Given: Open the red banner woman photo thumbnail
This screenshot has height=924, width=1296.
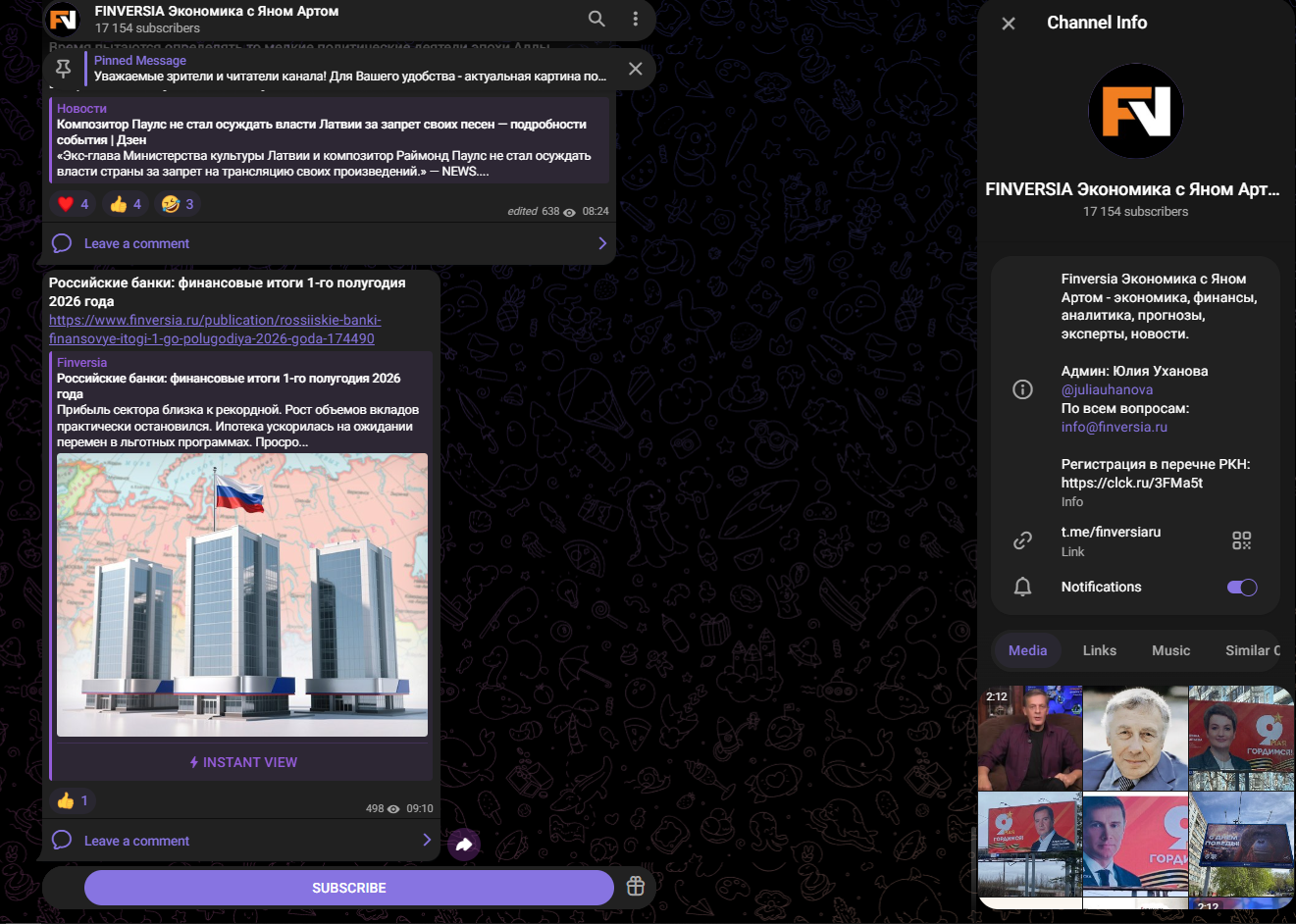Looking at the screenshot, I should 1241,738.
